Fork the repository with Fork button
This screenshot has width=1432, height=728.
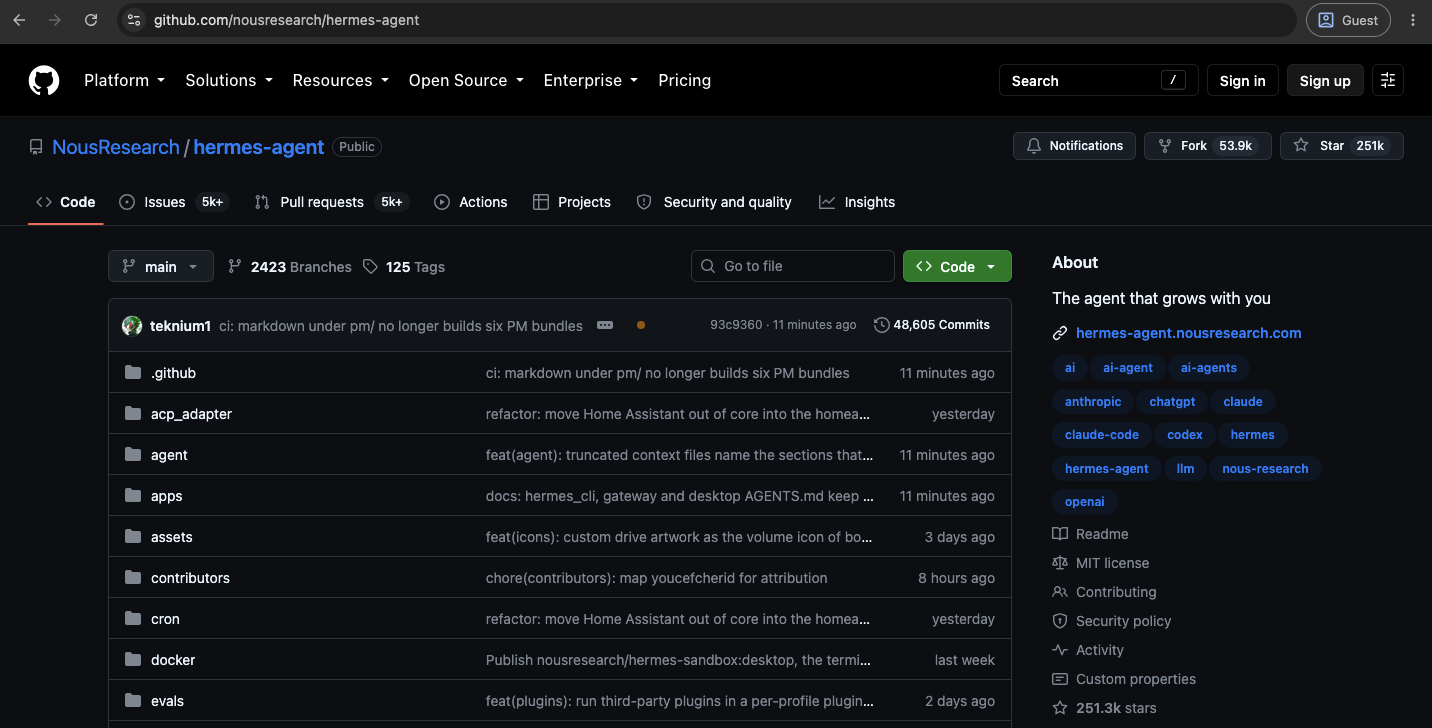coord(1207,146)
